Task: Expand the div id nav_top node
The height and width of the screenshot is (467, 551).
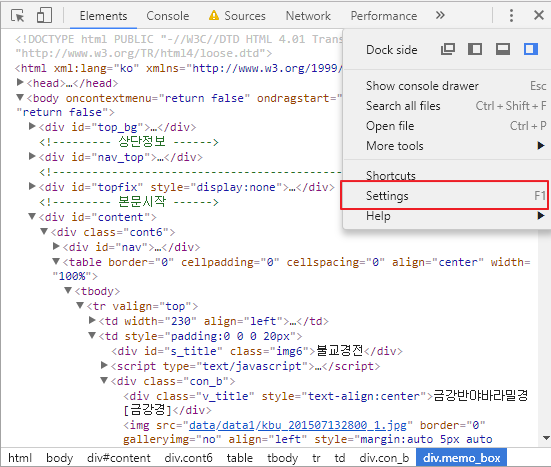Action: click(x=32, y=156)
